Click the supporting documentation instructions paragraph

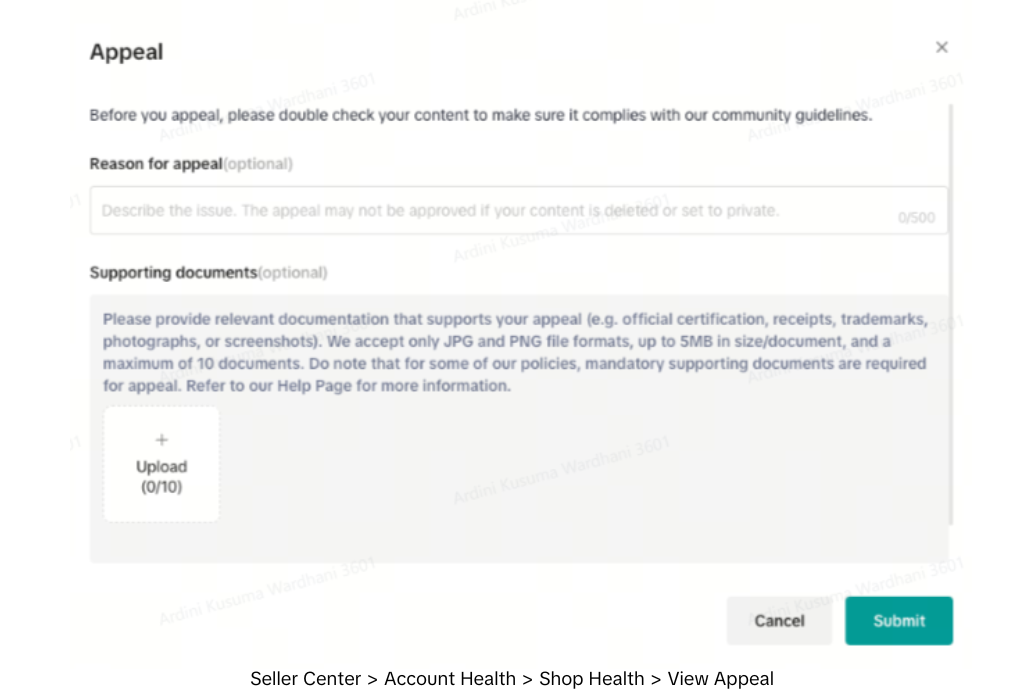(514, 352)
